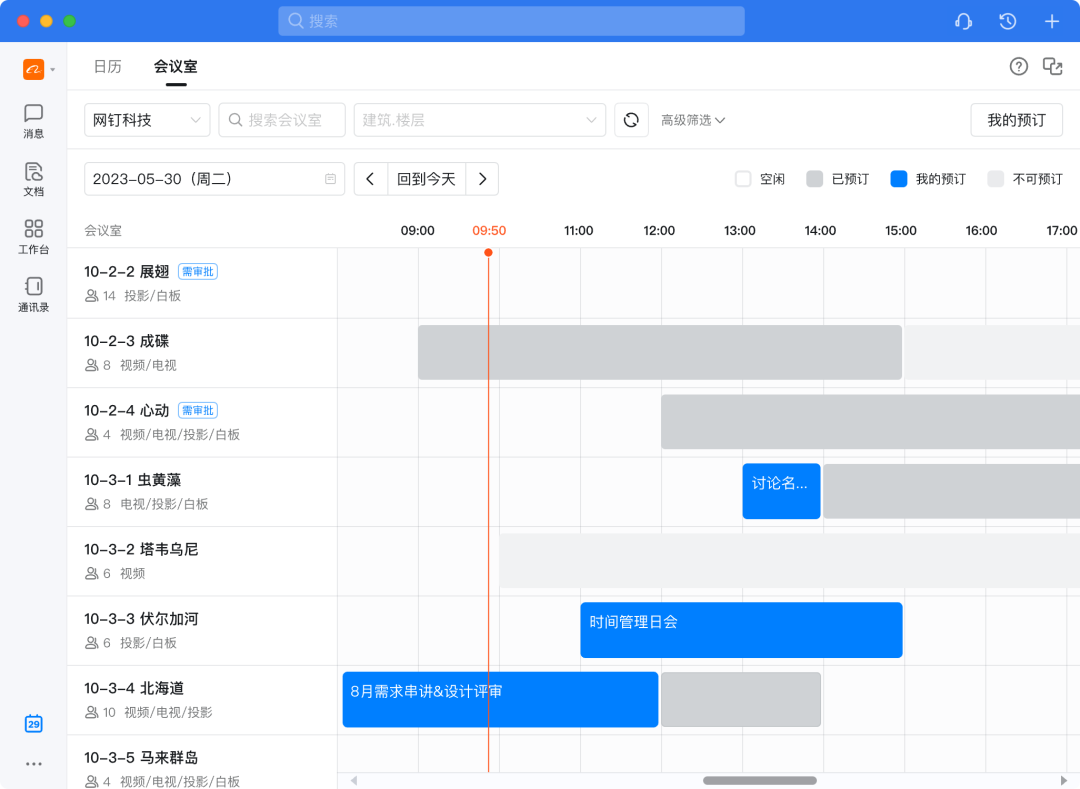Open the history clock icon in the title bar
Image resolution: width=1080 pixels, height=789 pixels.
(1007, 21)
